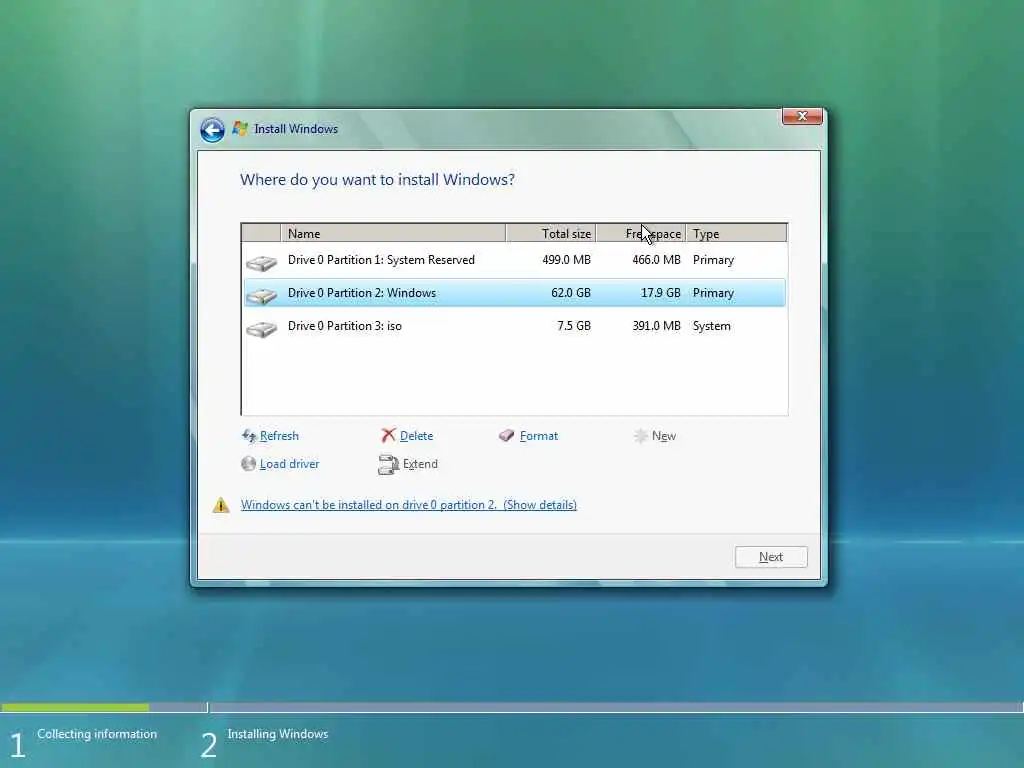Image resolution: width=1024 pixels, height=768 pixels.
Task: Click the 466.0 MB free space cell
Action: click(656, 260)
